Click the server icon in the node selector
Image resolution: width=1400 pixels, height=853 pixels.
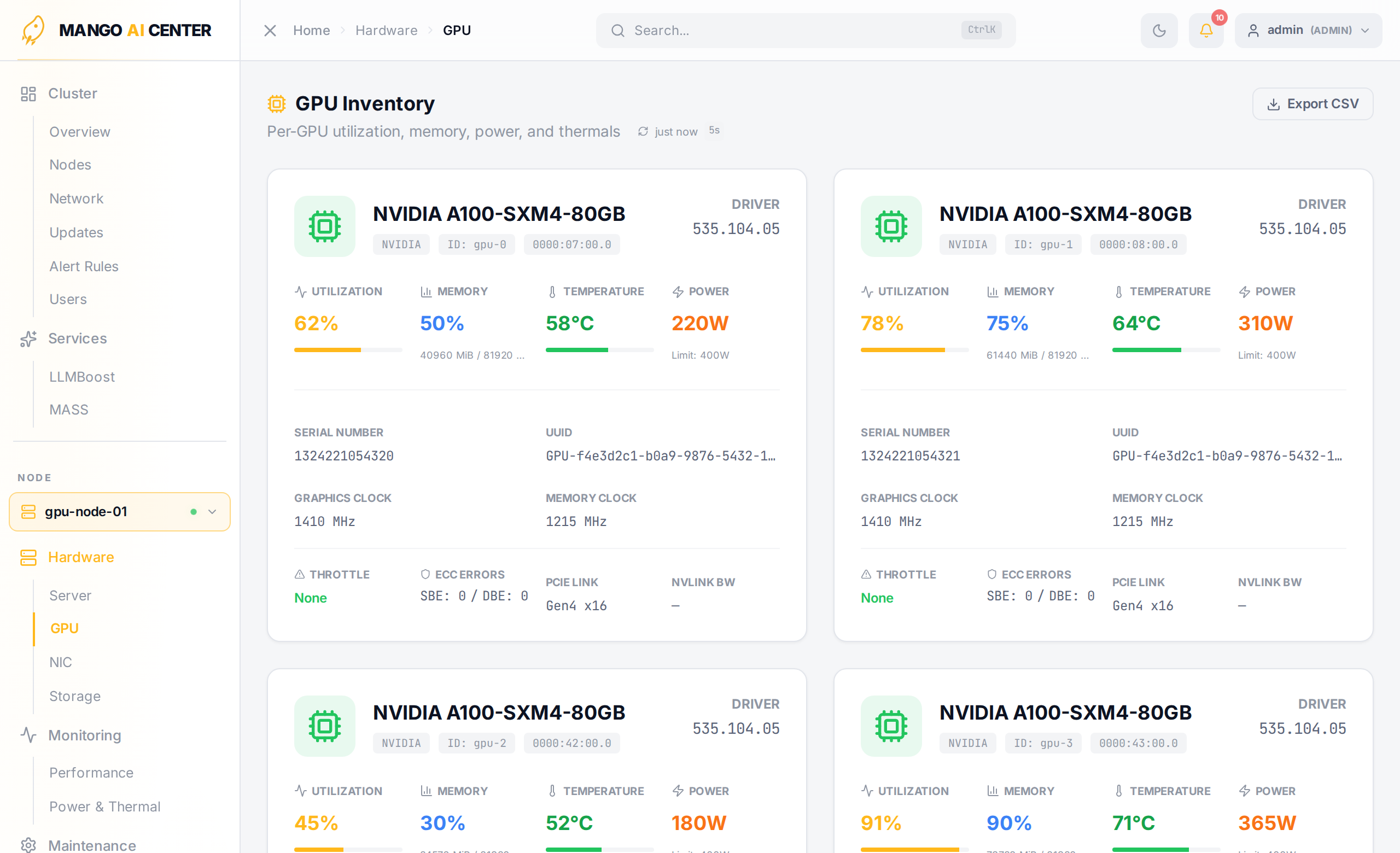tap(28, 512)
